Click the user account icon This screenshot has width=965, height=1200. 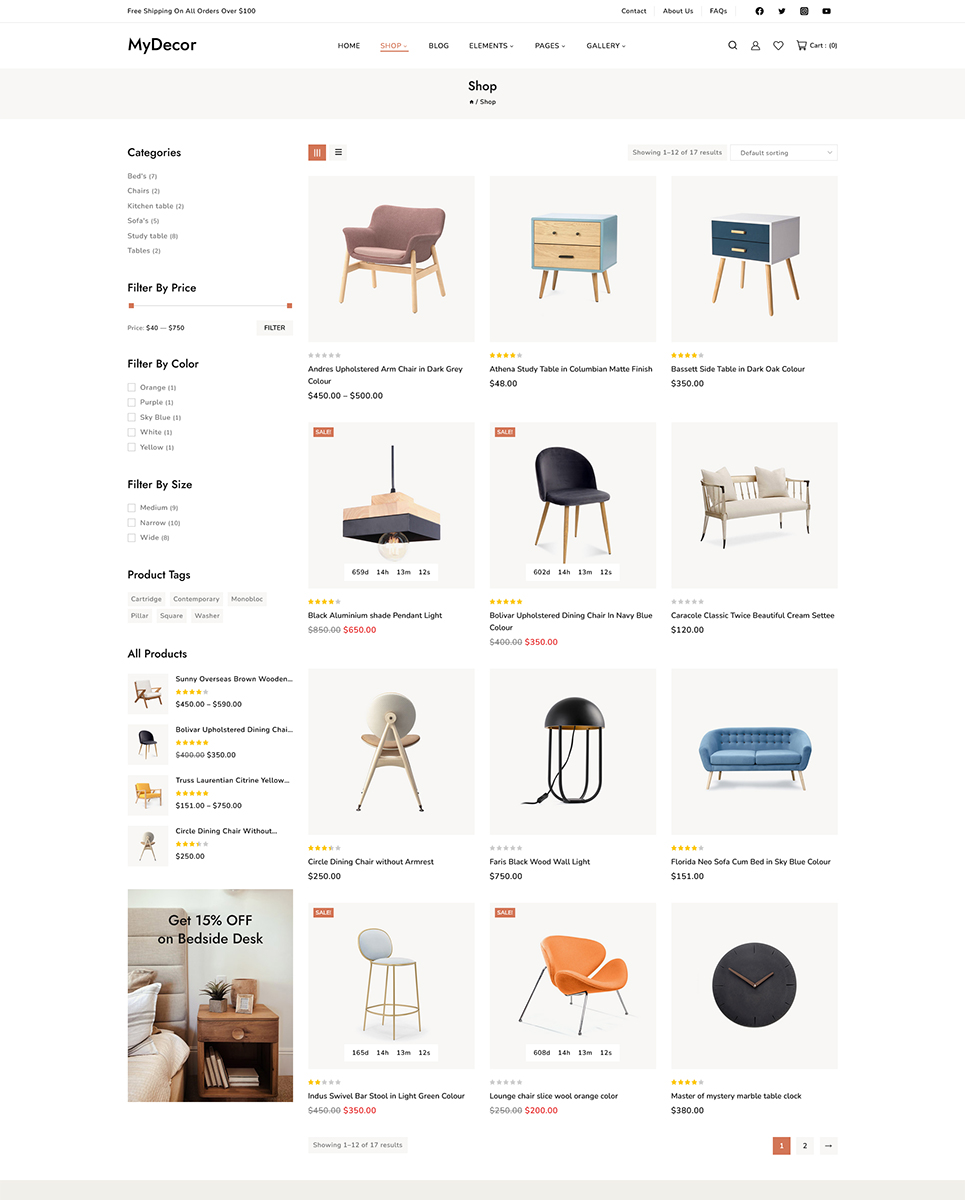tap(755, 45)
